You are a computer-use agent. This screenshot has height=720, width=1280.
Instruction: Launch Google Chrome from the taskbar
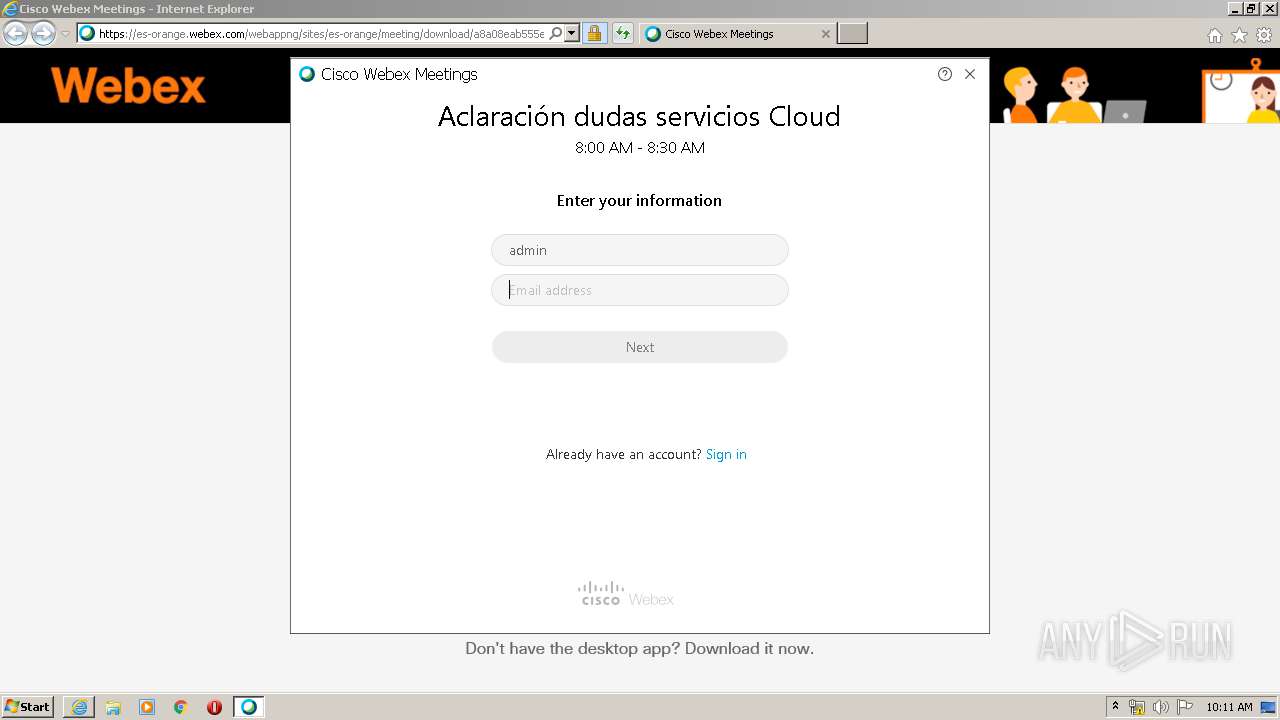click(181, 707)
